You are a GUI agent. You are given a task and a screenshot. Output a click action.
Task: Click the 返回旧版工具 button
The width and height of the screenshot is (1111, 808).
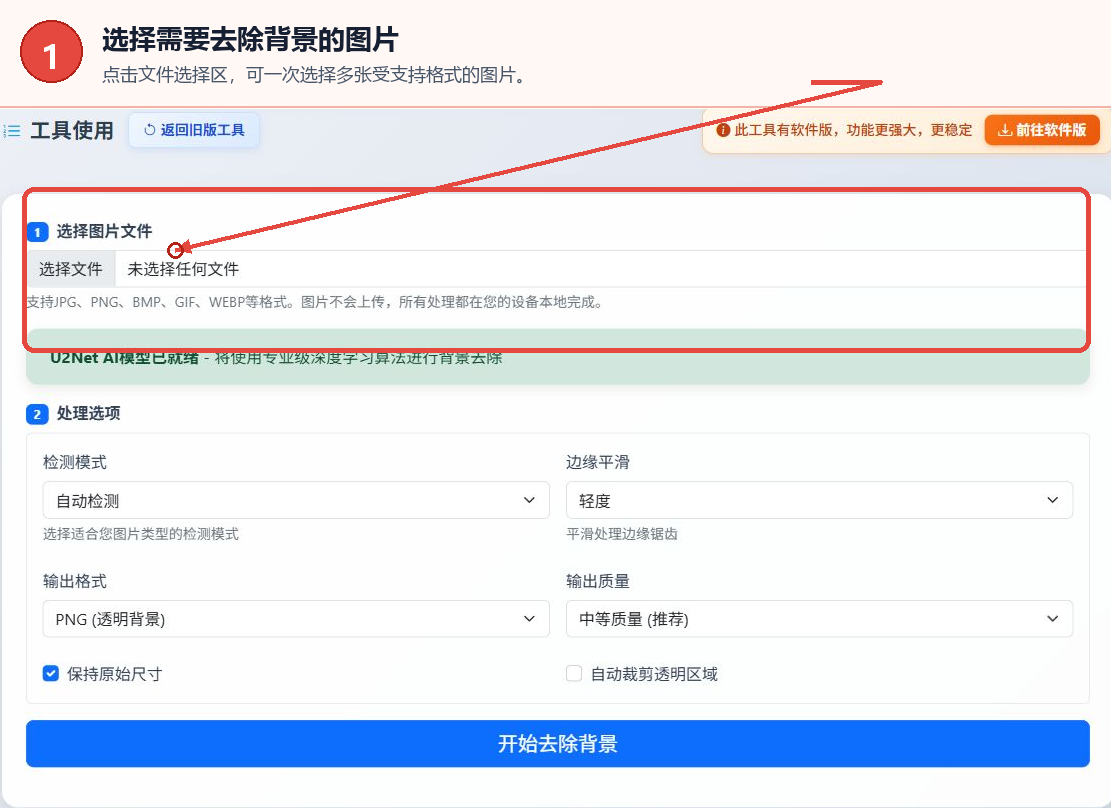tap(194, 130)
